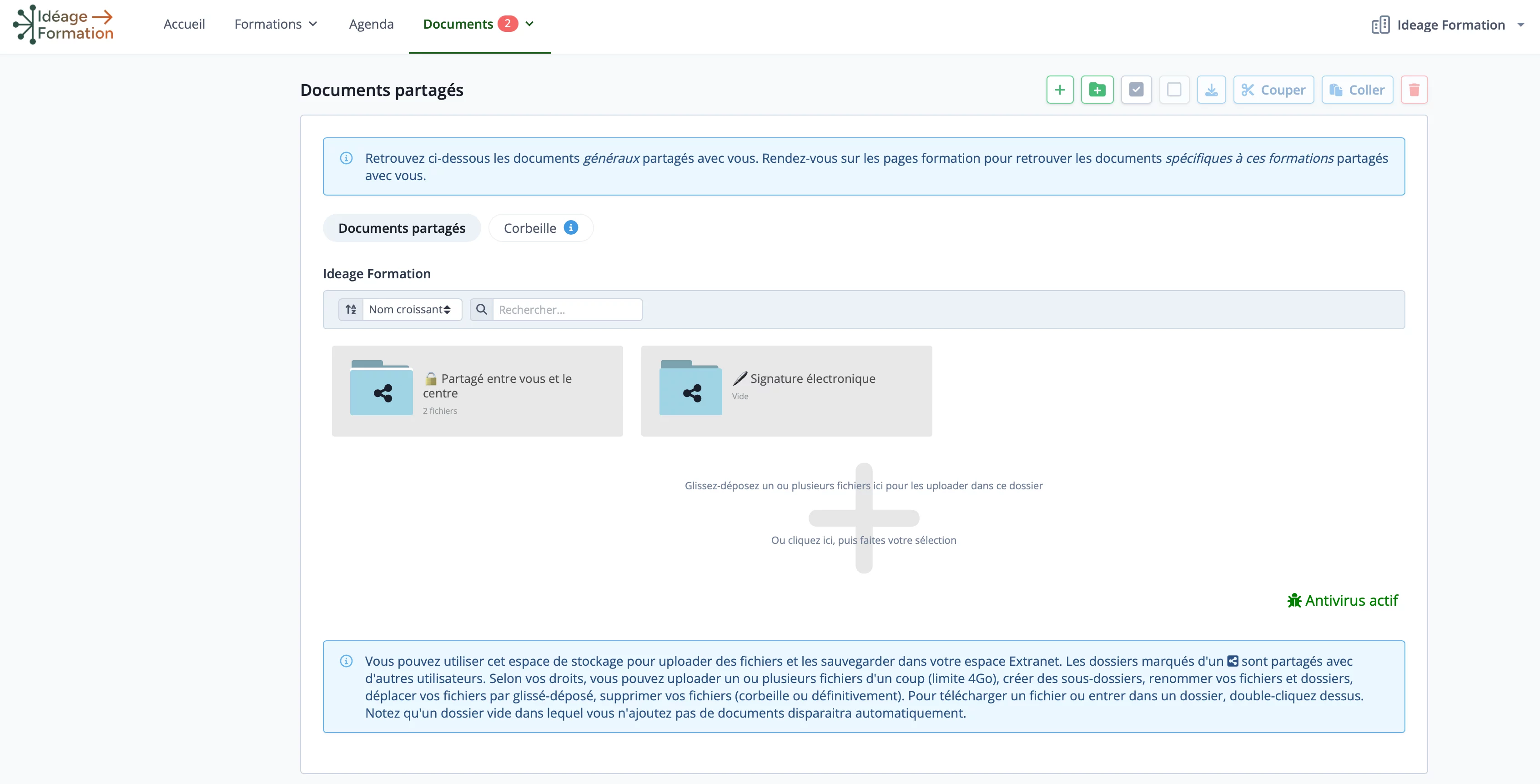Click the Ideage Formation section heading
This screenshot has height=784, width=1540.
pyautogui.click(x=377, y=274)
